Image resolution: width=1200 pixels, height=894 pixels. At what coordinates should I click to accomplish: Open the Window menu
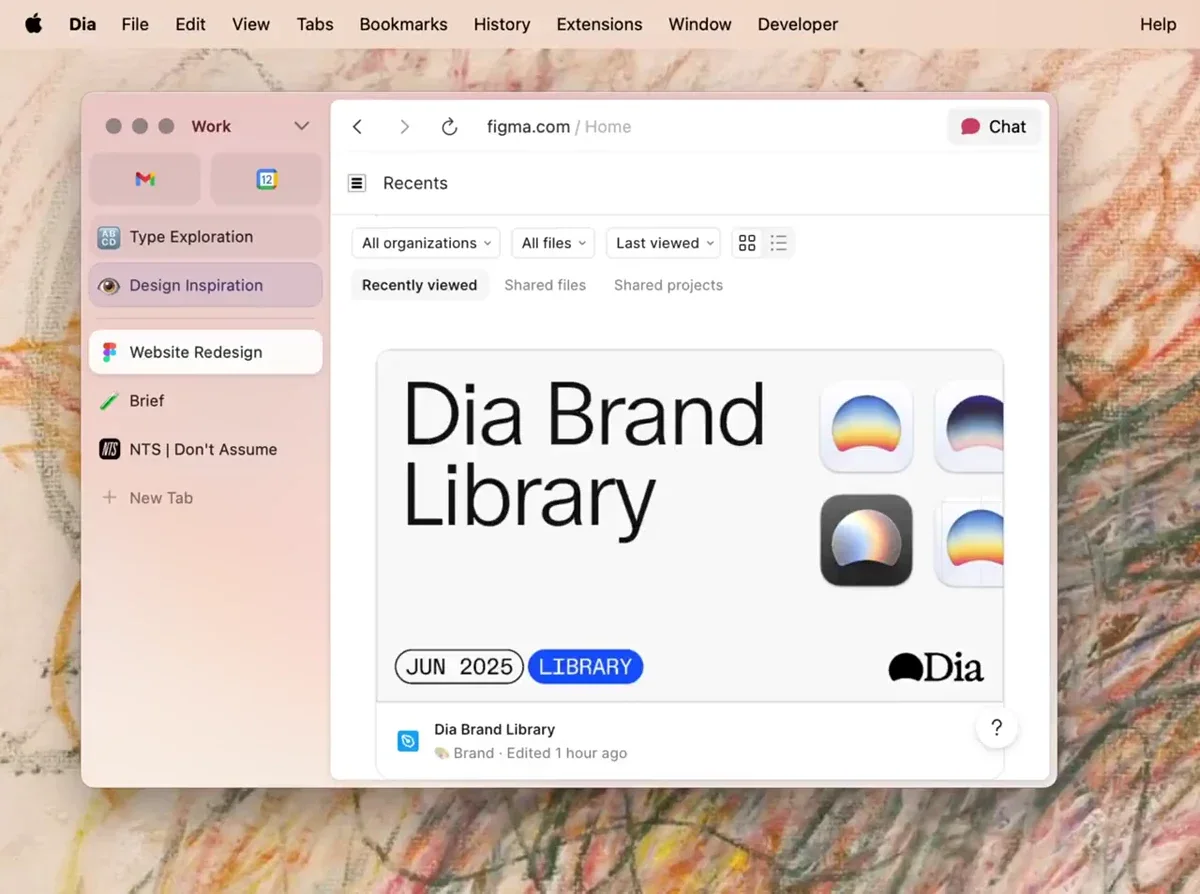700,24
